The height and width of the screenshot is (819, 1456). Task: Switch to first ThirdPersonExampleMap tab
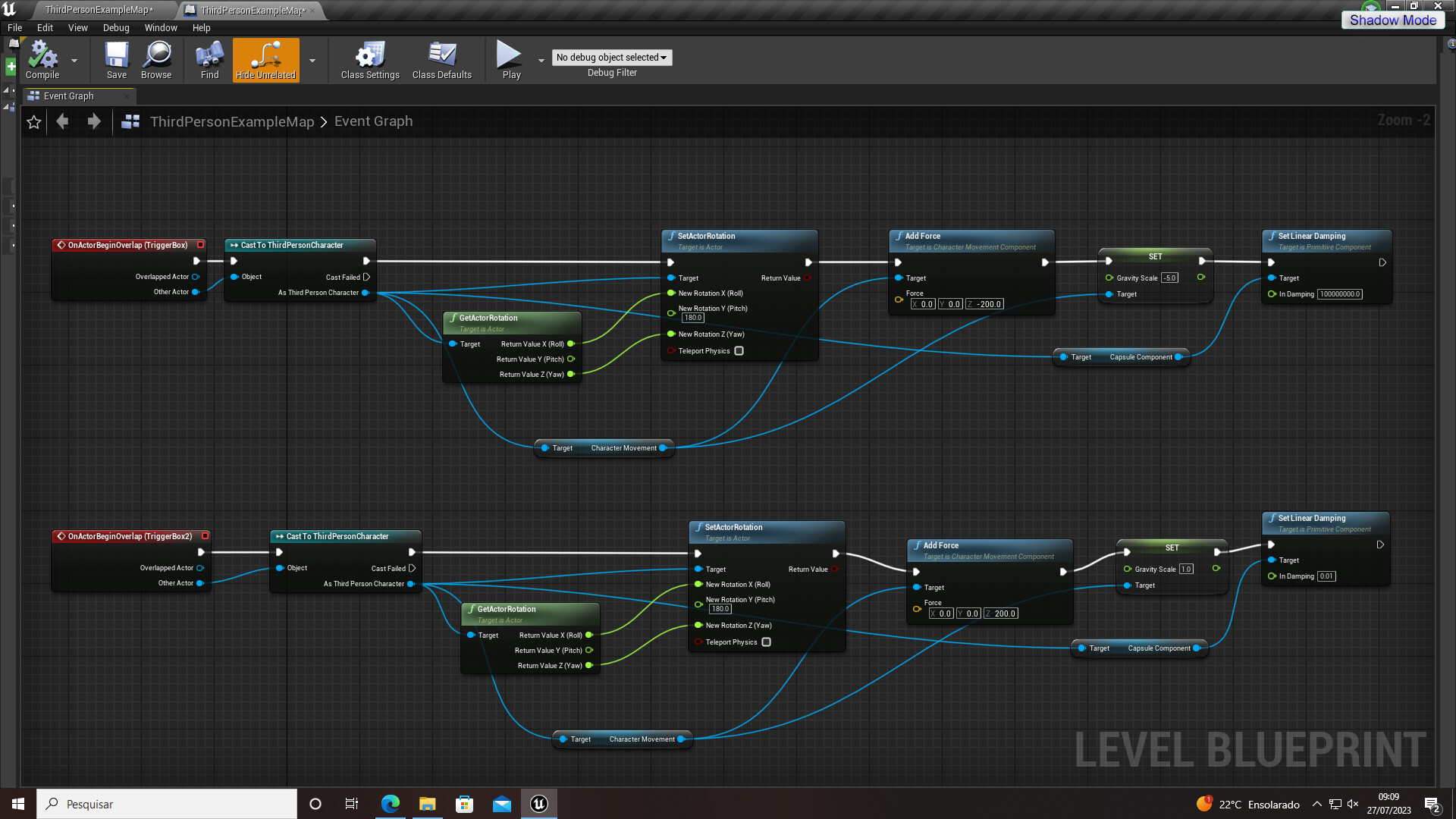(99, 10)
